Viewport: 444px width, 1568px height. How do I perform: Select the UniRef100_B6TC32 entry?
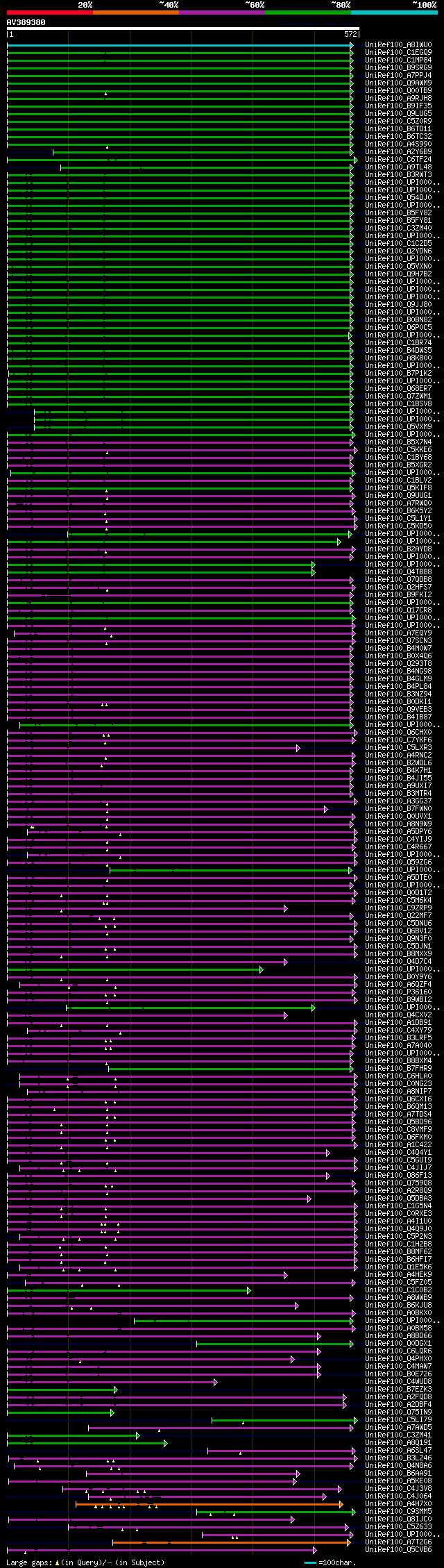[x=398, y=137]
